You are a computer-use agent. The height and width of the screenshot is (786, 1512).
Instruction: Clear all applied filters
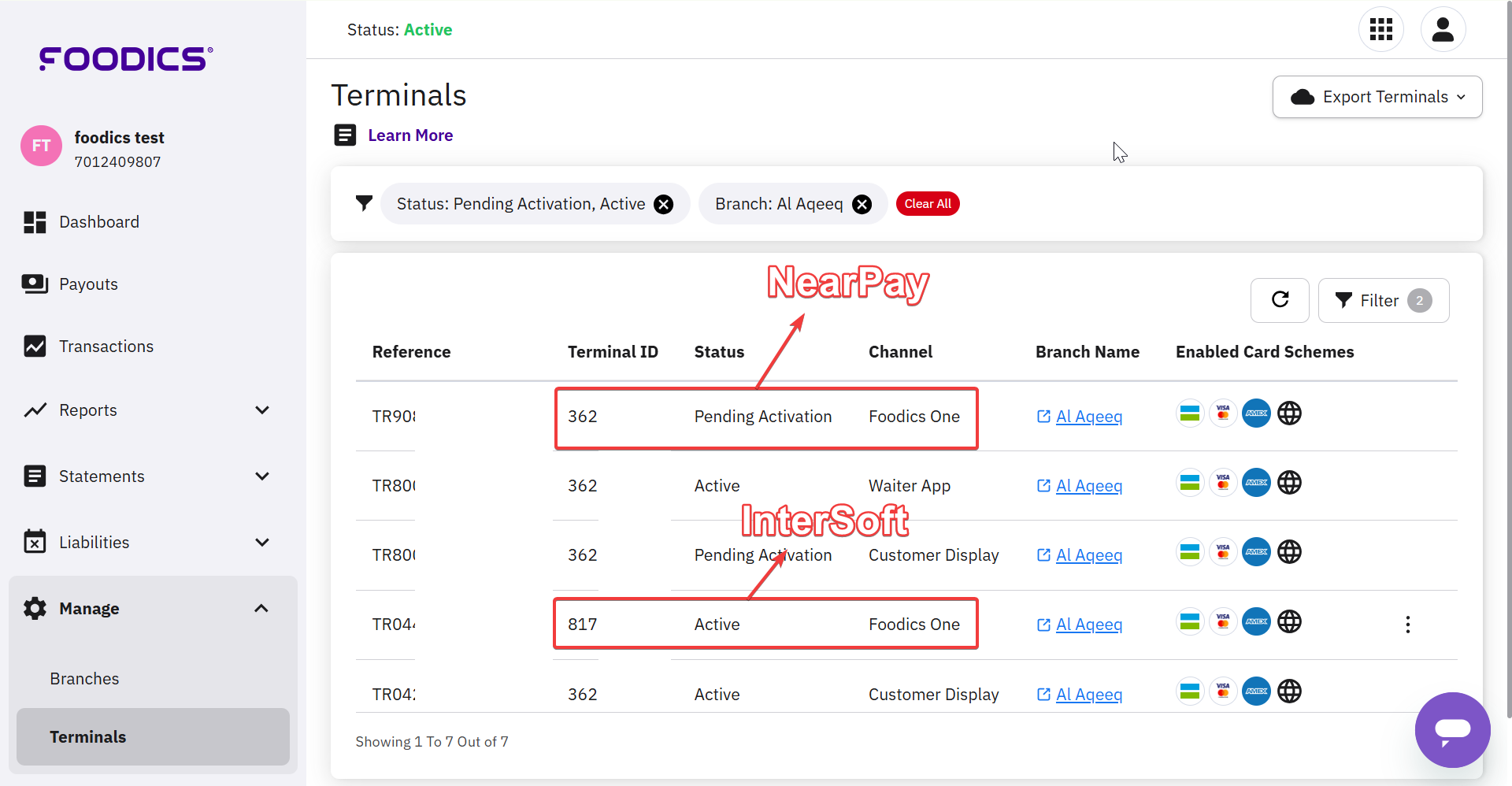coord(928,204)
